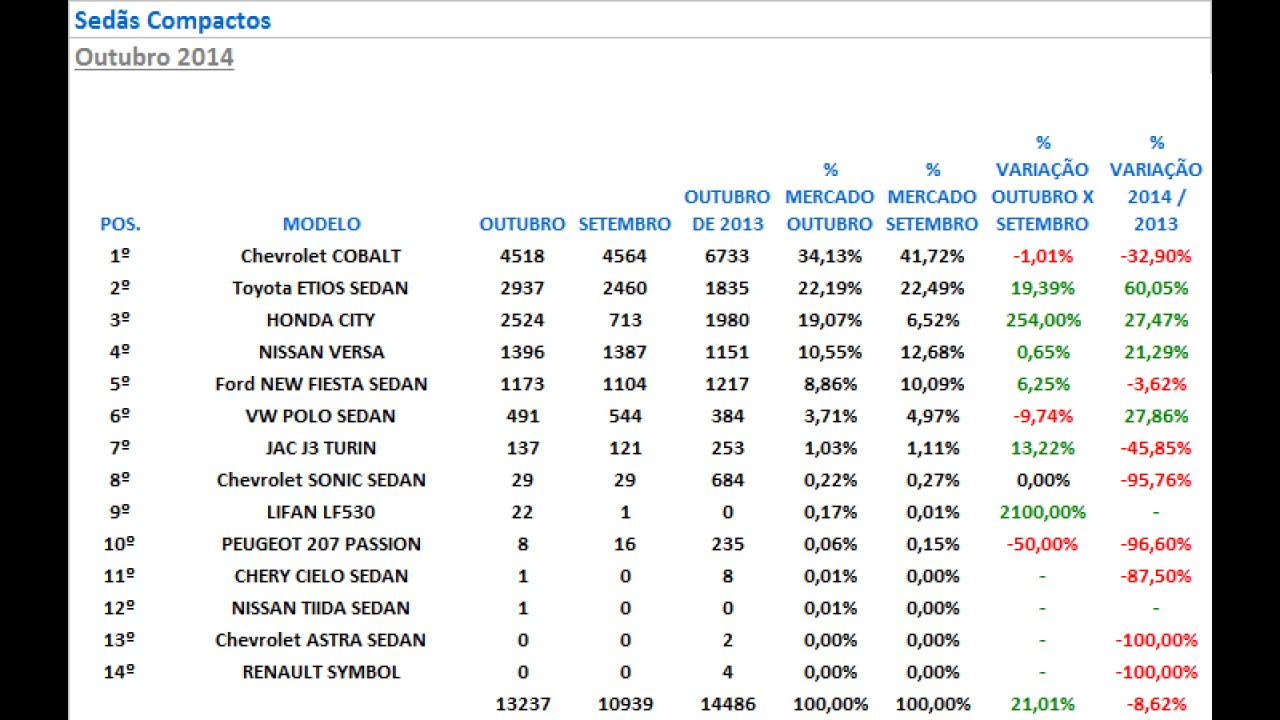
Task: Select the -95,76% variation cell
Action: (1156, 480)
